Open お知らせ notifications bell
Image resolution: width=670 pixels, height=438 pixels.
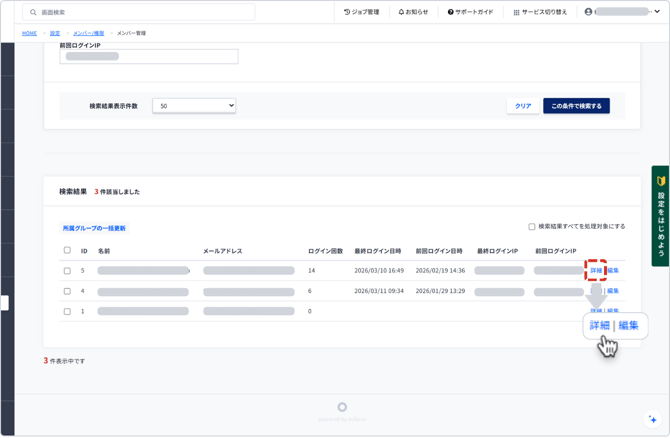point(413,12)
